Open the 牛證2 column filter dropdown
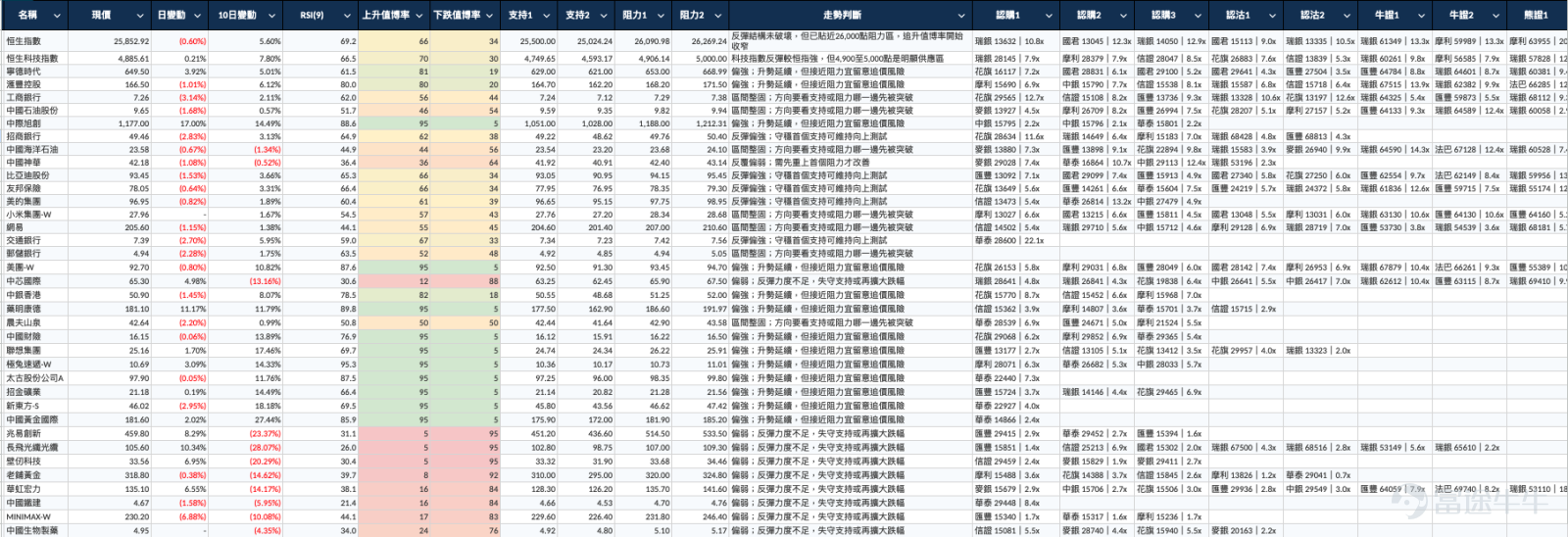Screen dimensions: 1568x537 (x=1496, y=16)
